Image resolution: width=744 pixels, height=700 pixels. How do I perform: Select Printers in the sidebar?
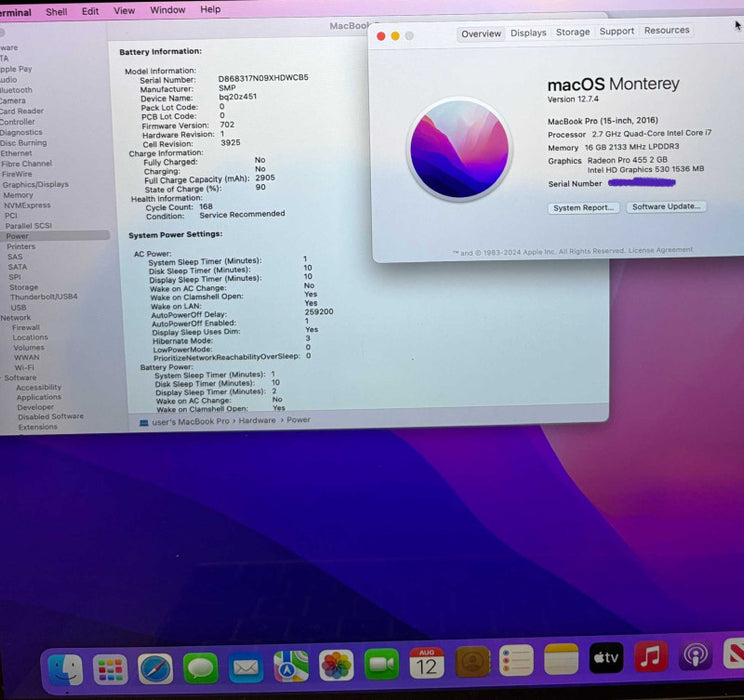(21, 246)
